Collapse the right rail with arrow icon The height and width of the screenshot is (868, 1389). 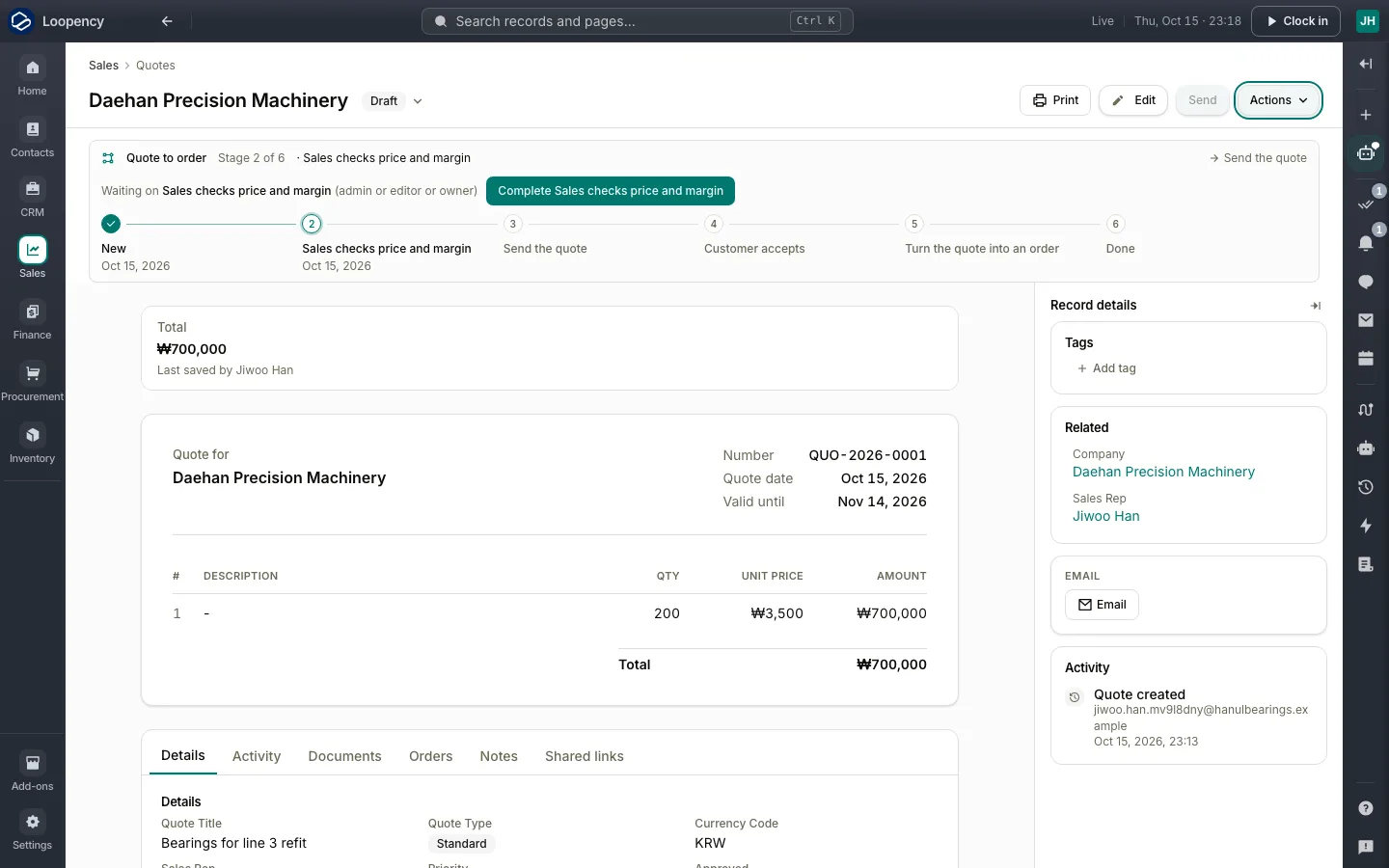[1366, 64]
